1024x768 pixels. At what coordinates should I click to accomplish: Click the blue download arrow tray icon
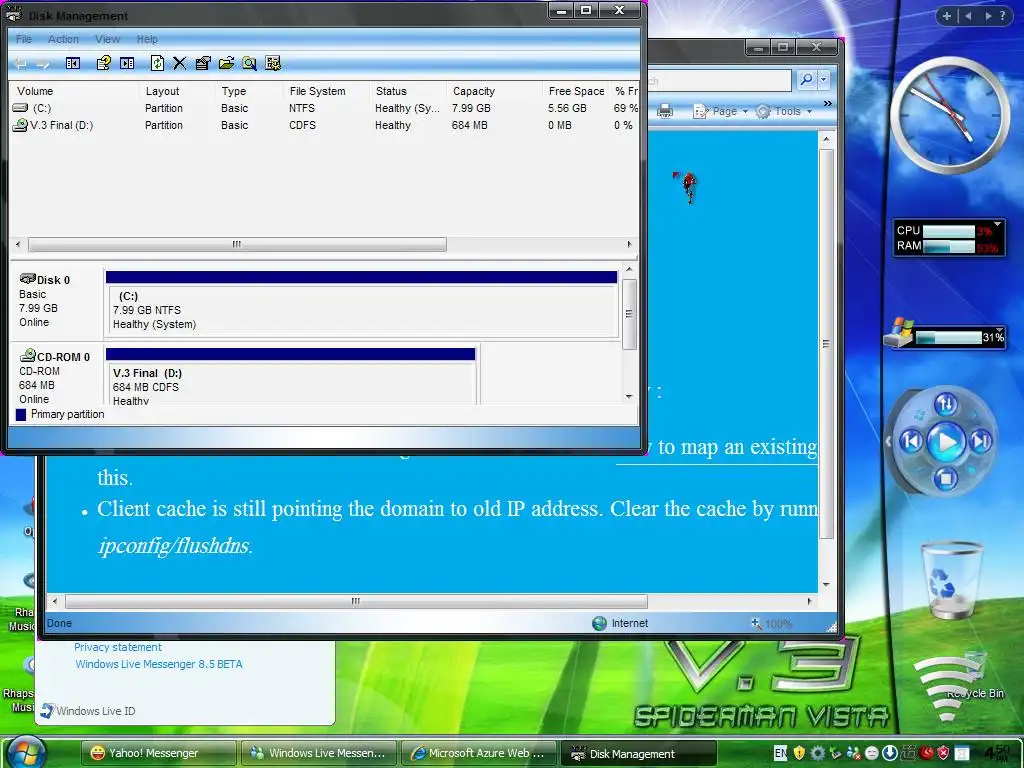click(889, 753)
